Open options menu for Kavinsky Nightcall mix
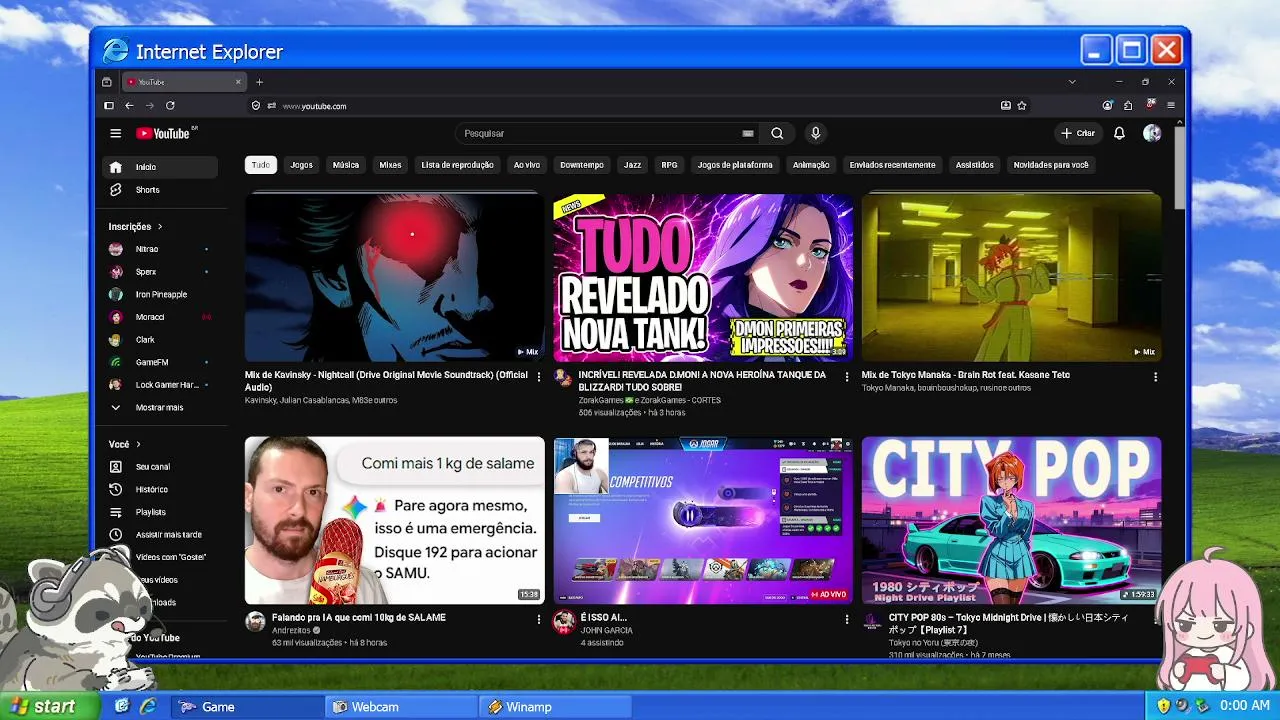The height and width of the screenshot is (720, 1280). pyautogui.click(x=539, y=377)
